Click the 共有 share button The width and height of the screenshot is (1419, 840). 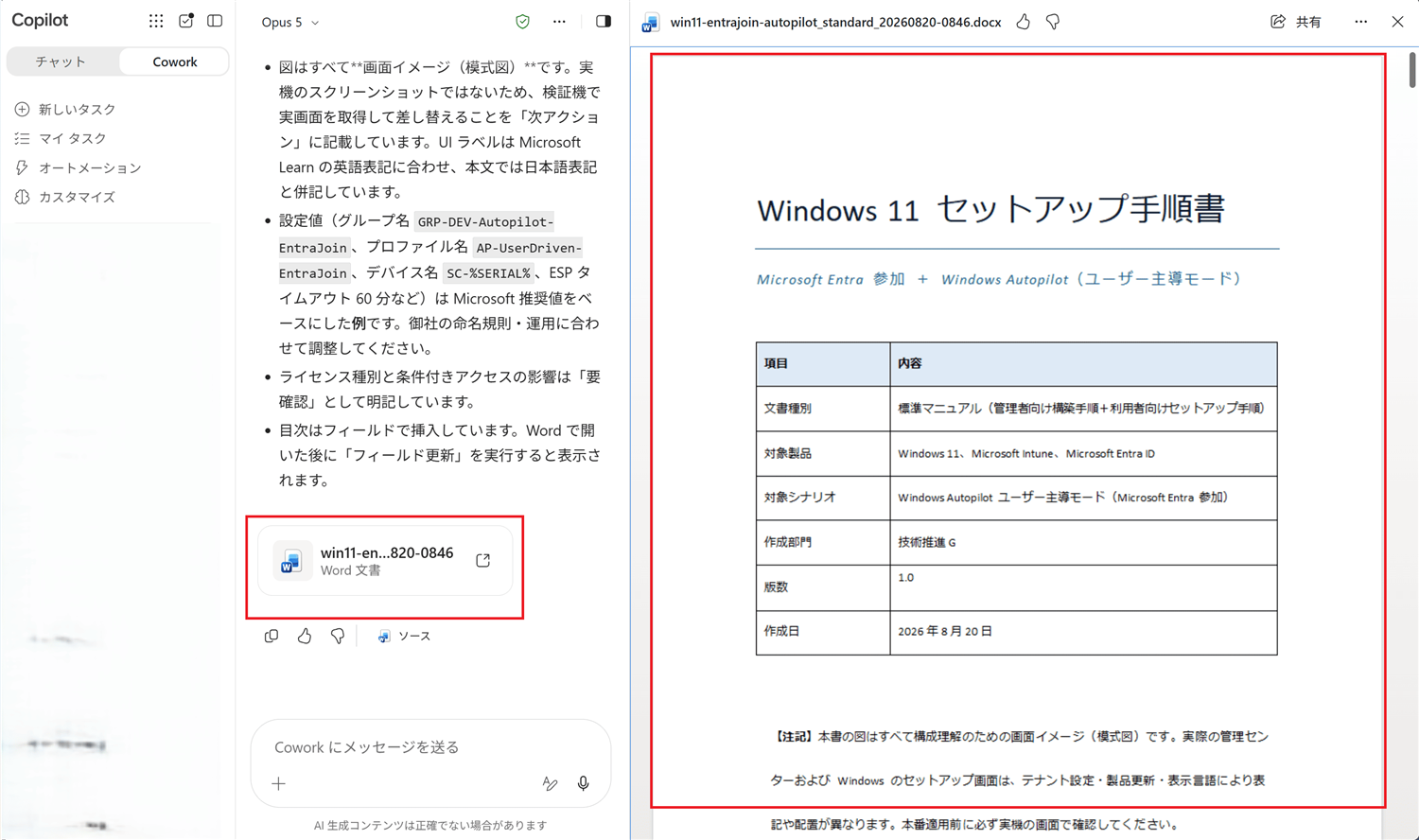[x=1296, y=21]
